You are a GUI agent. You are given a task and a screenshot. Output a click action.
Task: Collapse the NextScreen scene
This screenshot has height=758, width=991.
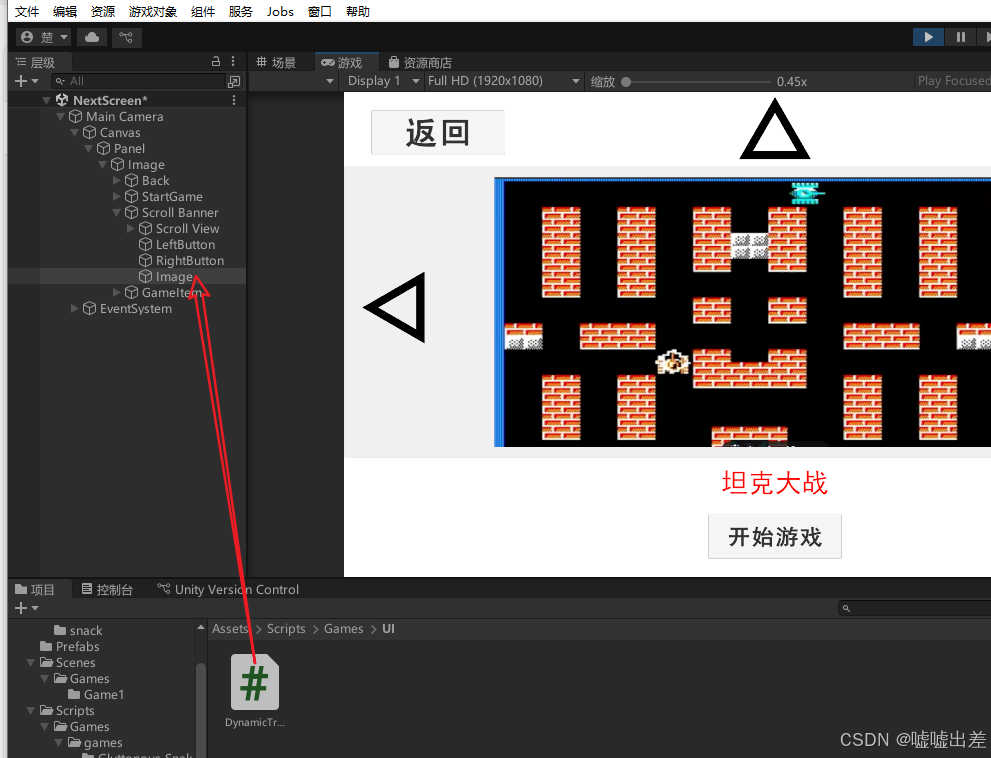click(46, 100)
